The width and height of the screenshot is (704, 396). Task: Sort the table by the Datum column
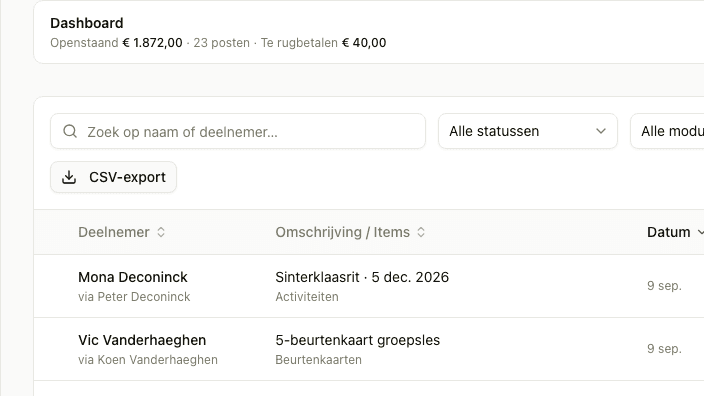(x=669, y=232)
